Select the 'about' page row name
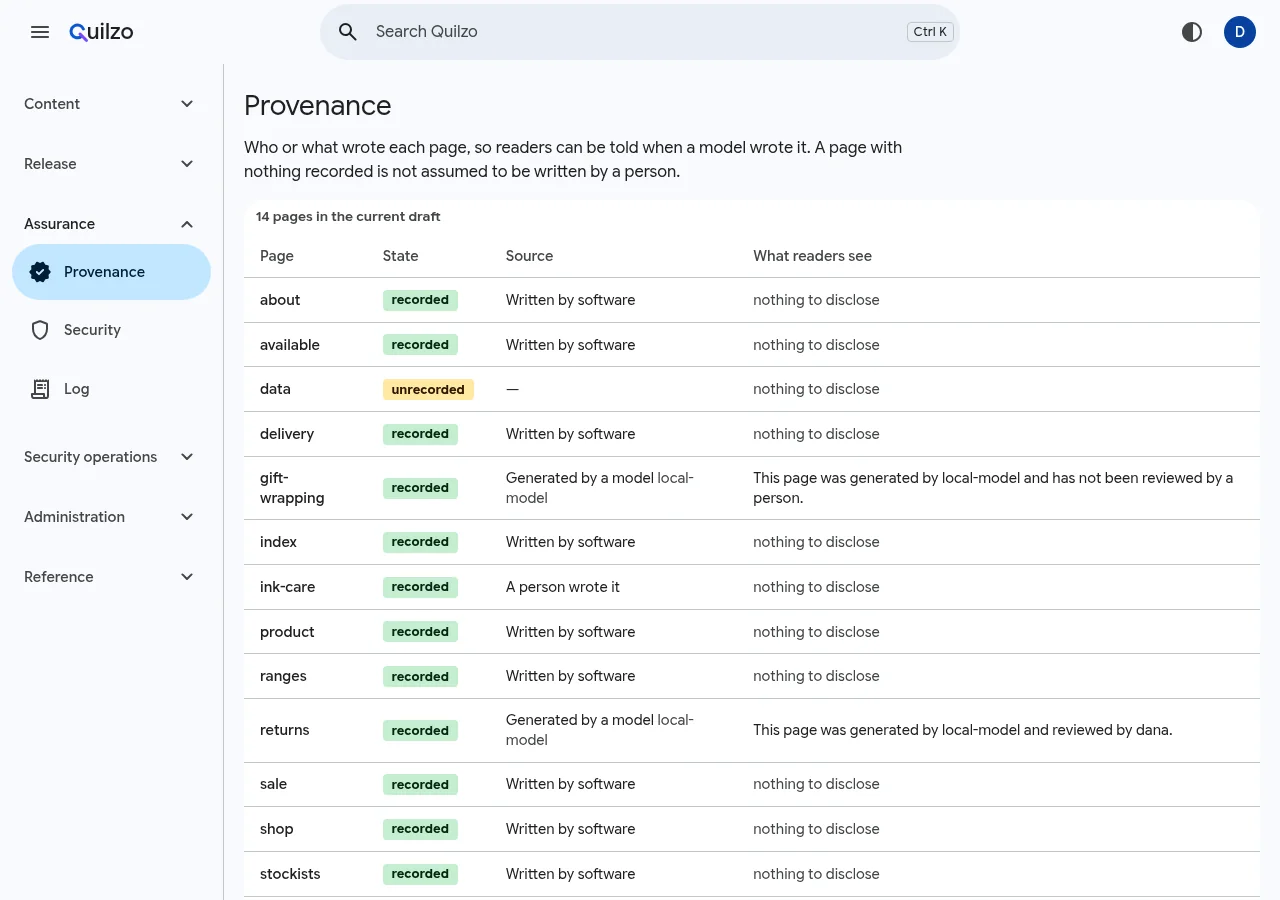 [x=280, y=300]
